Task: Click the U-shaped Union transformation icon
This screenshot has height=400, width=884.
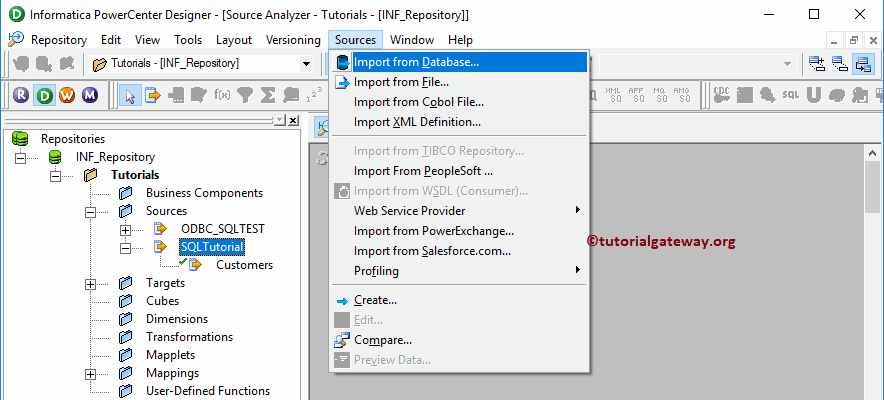Action: (x=813, y=95)
